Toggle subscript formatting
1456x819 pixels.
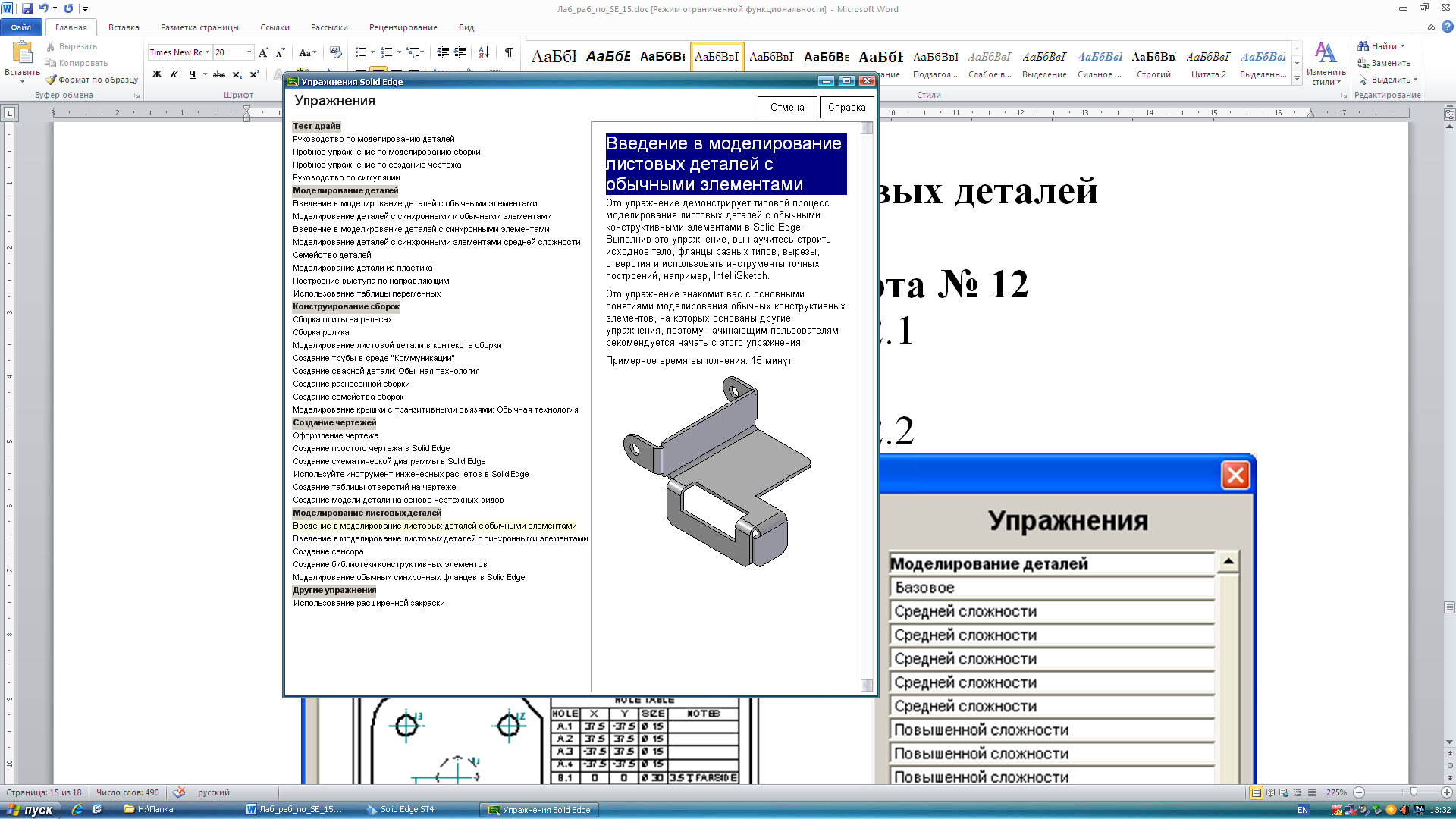237,74
